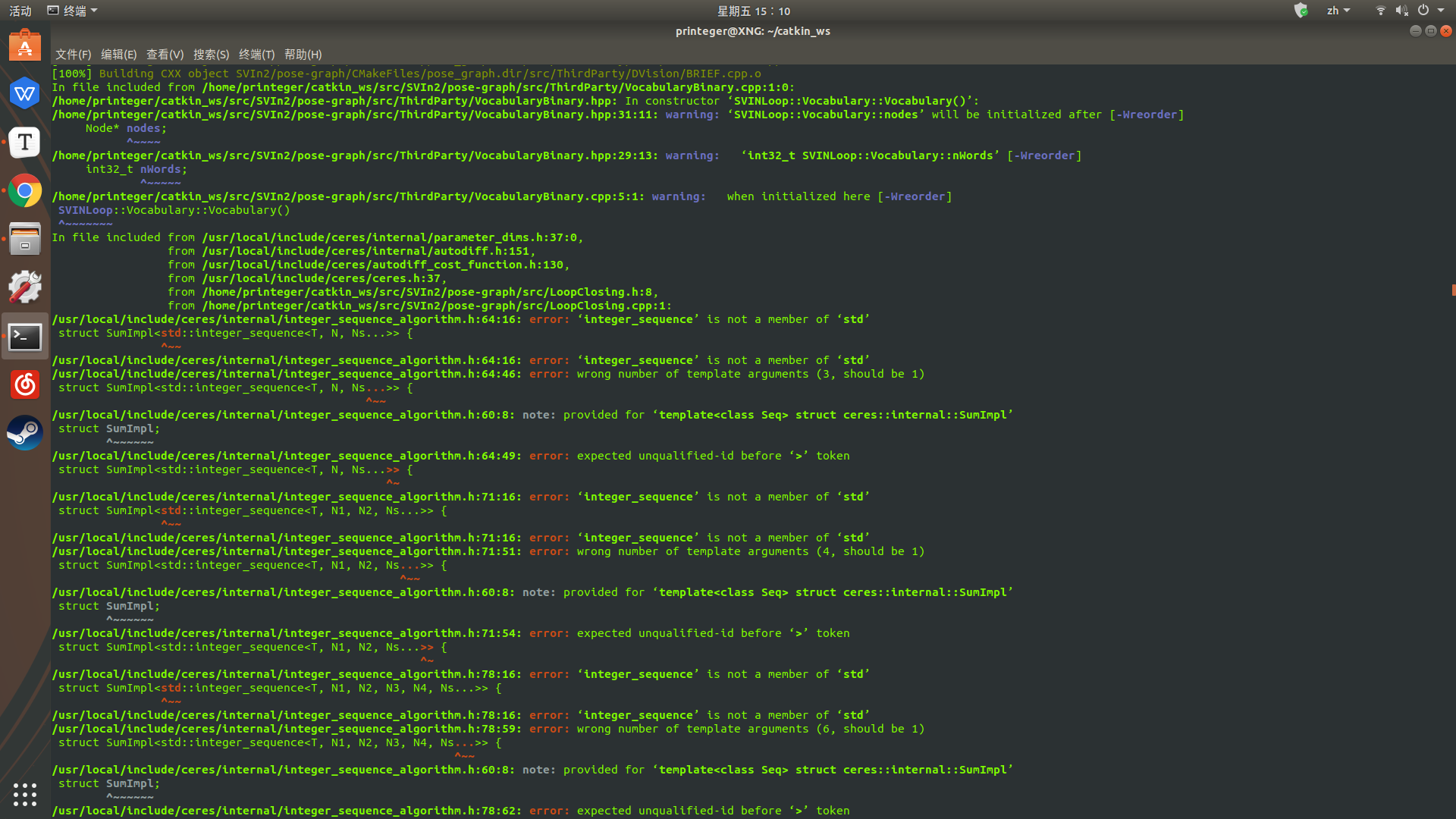Open Typora editor in the dock

pyautogui.click(x=25, y=142)
